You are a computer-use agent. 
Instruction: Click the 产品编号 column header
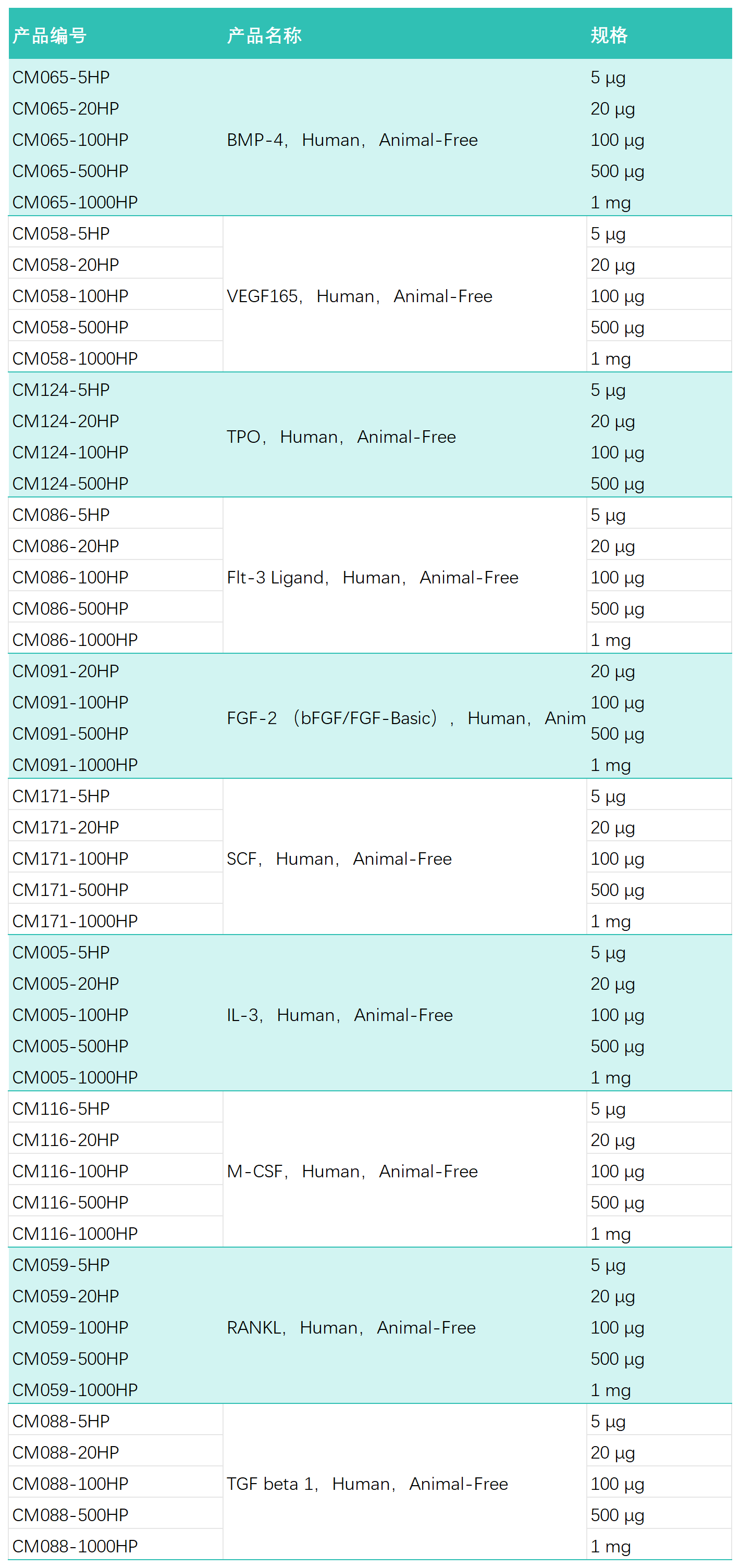(50, 35)
